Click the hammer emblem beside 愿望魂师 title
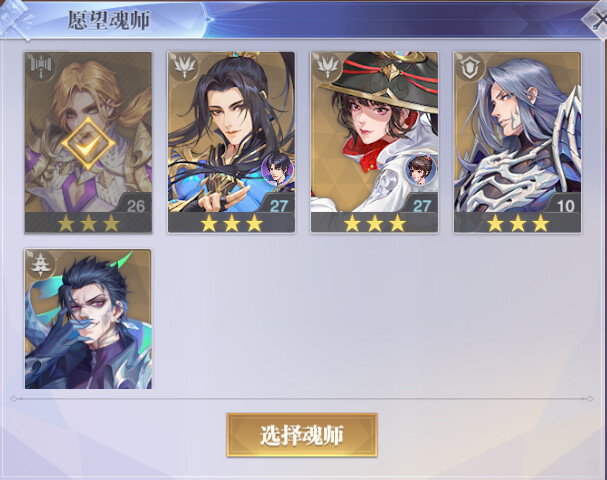 pos(15,19)
